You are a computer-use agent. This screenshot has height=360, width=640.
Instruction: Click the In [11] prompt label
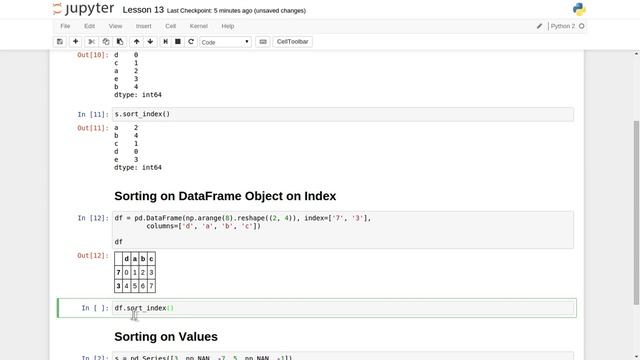pyautogui.click(x=93, y=114)
